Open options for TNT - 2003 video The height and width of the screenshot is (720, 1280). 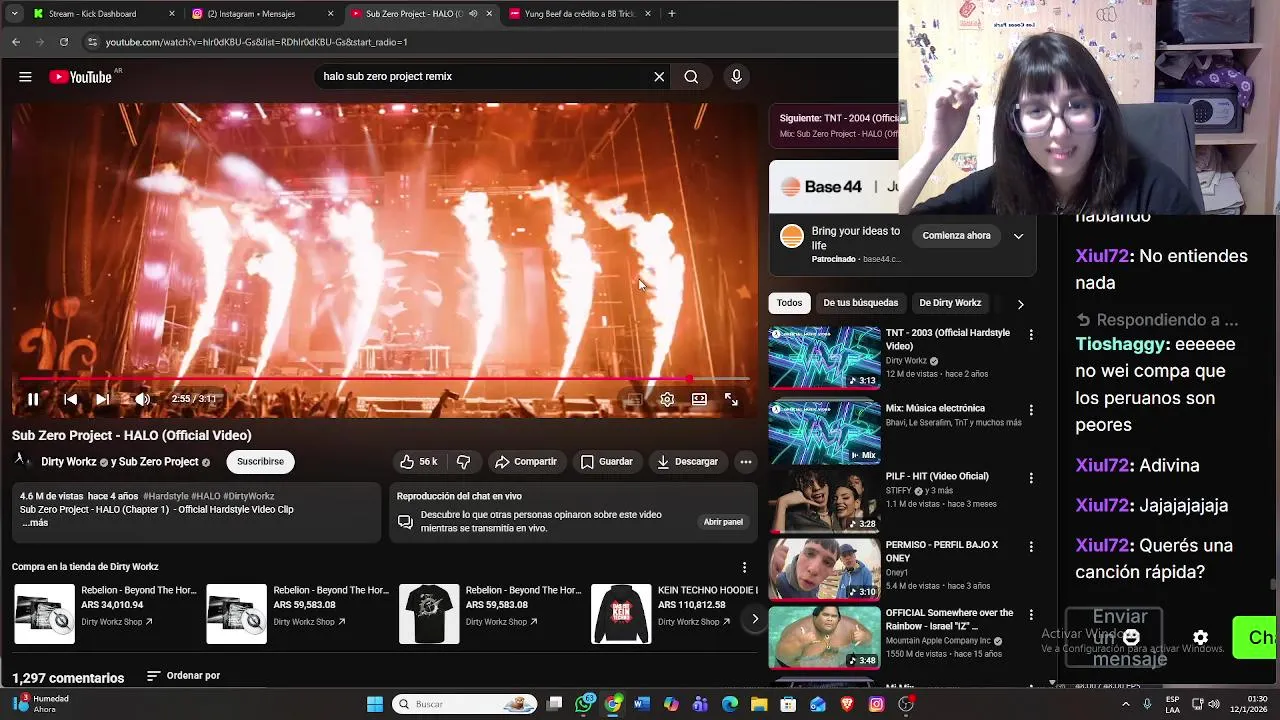tap(1031, 335)
